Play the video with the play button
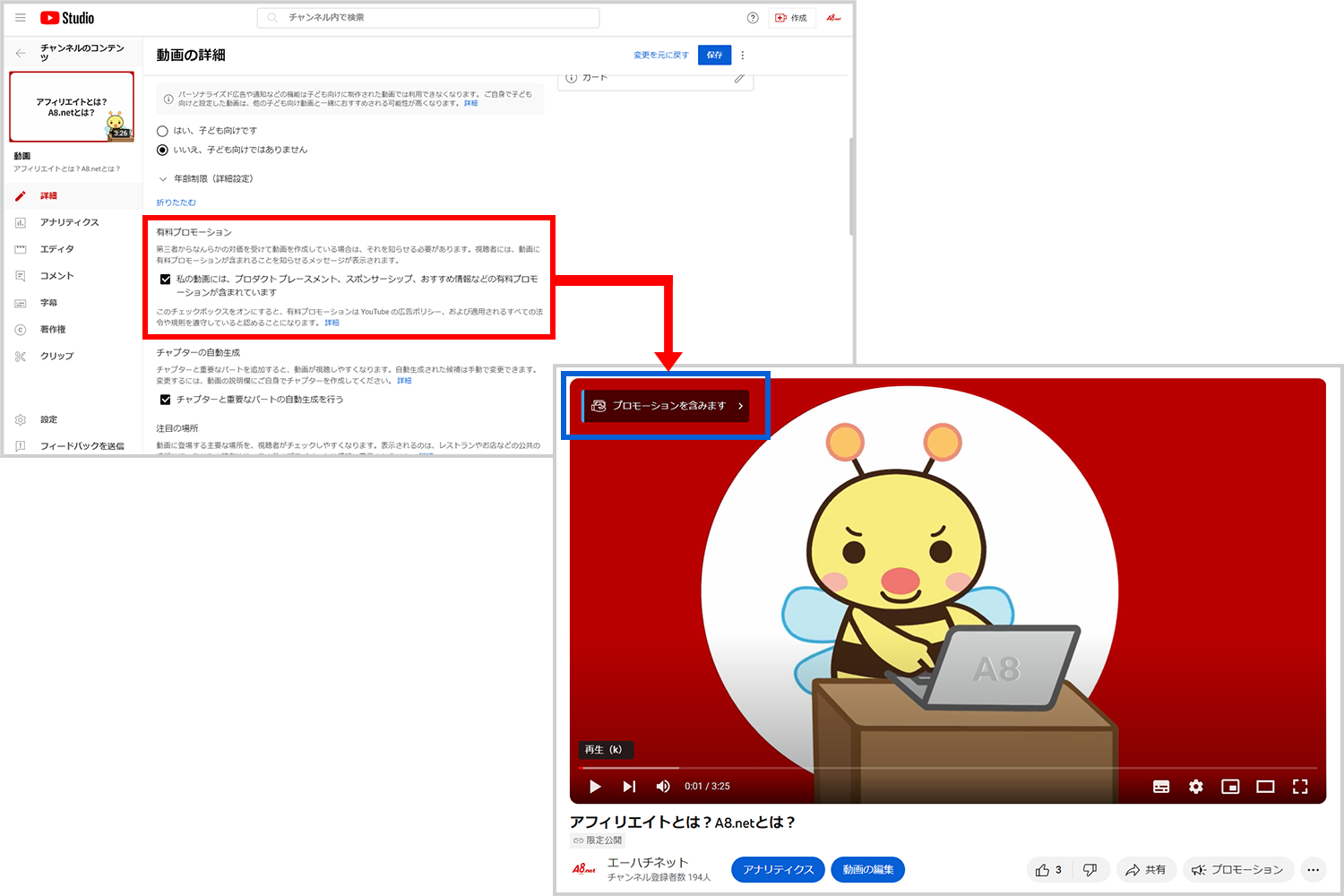This screenshot has height=896, width=1344. click(595, 787)
